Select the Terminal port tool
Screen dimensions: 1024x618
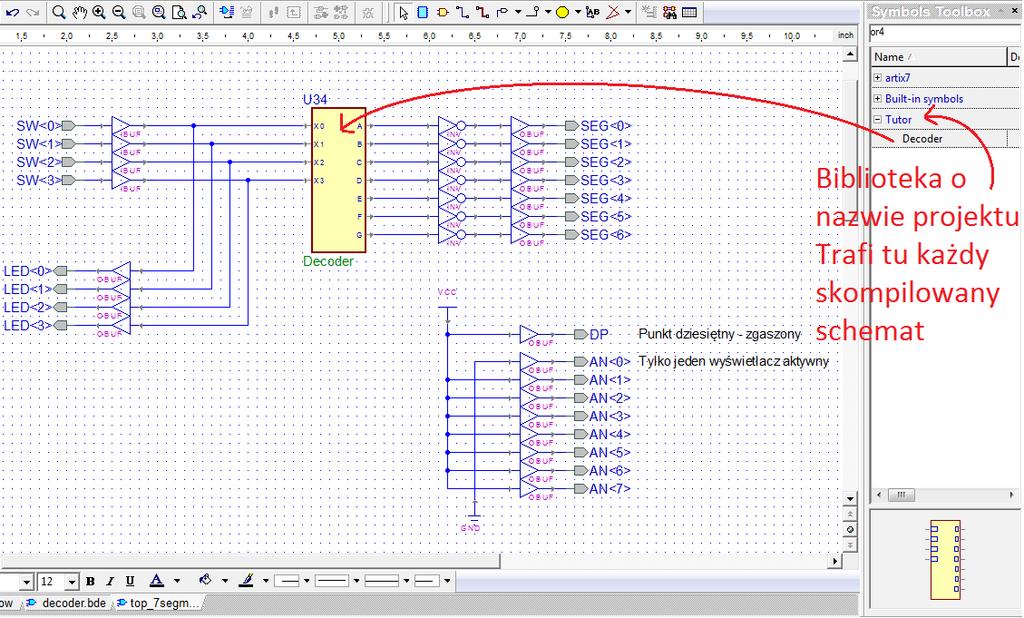click(503, 12)
